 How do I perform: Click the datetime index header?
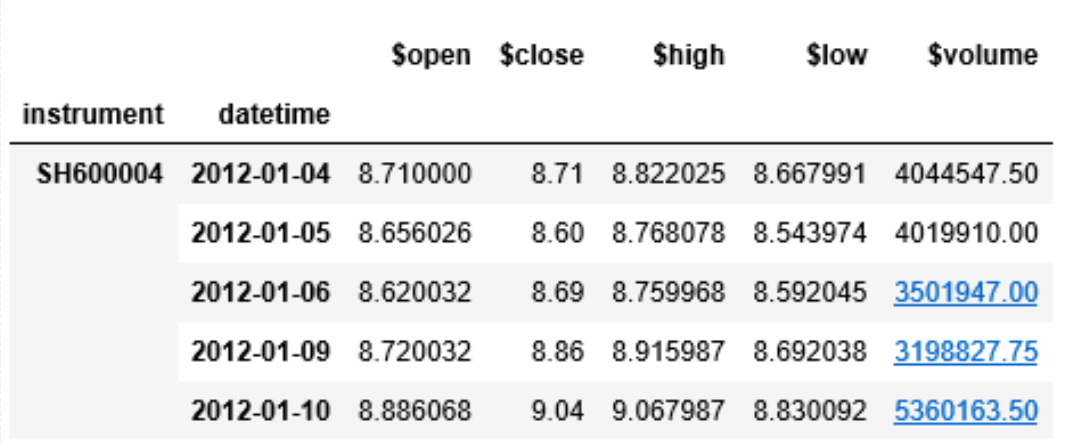274,114
